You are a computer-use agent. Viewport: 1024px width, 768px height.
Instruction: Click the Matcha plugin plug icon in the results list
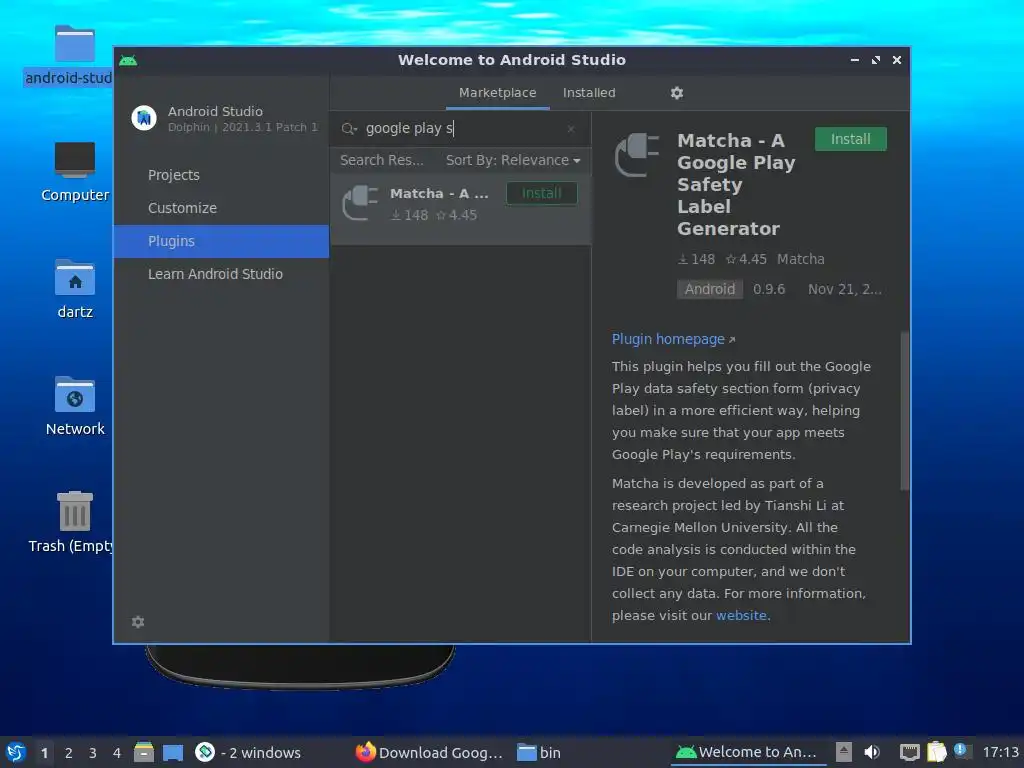pyautogui.click(x=360, y=203)
